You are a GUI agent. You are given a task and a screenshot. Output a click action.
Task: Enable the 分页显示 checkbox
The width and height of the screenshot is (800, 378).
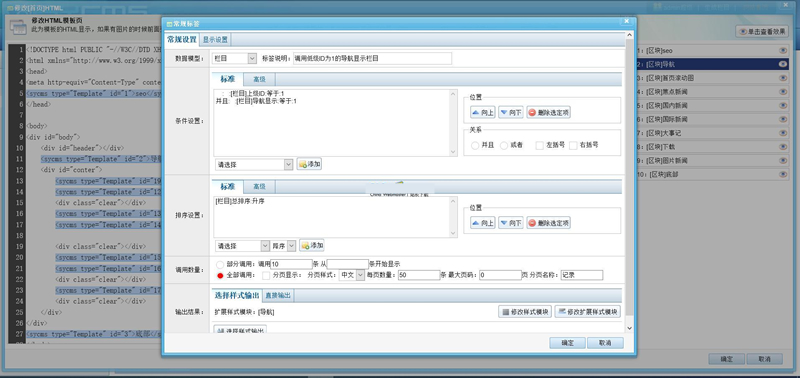pos(266,275)
